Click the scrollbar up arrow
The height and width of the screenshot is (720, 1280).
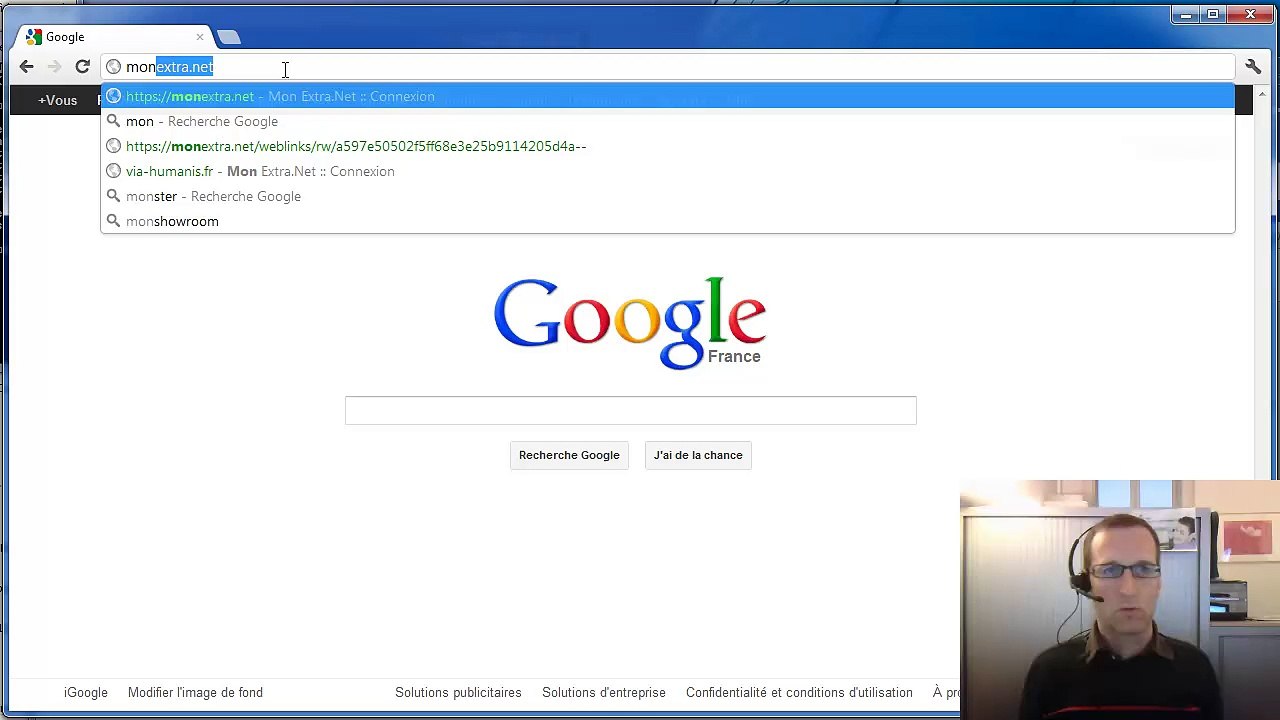pos(1261,95)
